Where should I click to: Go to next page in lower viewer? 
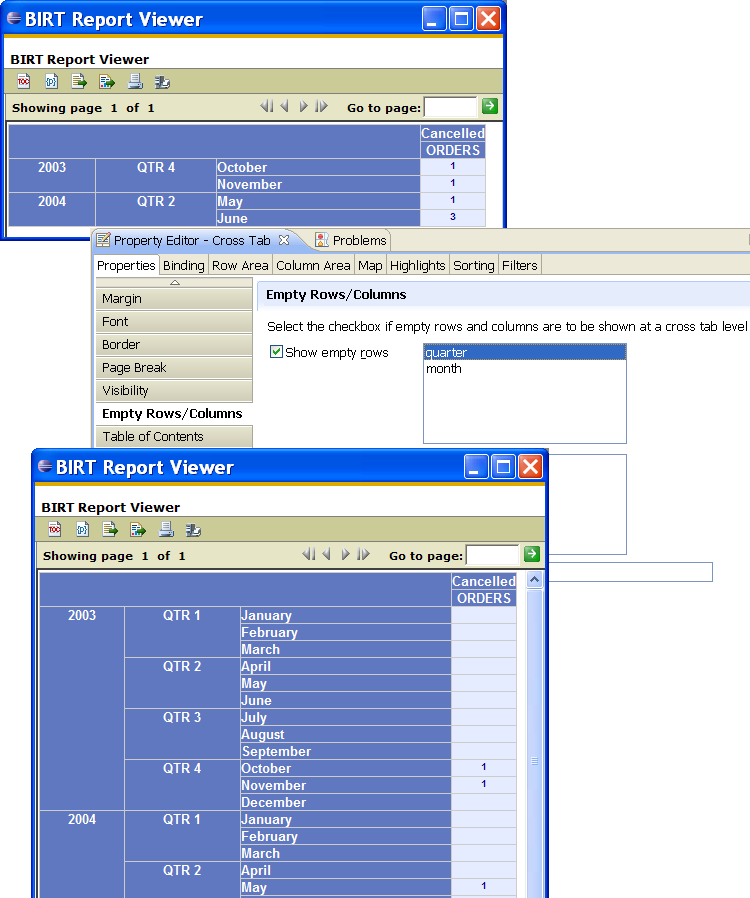[346, 554]
